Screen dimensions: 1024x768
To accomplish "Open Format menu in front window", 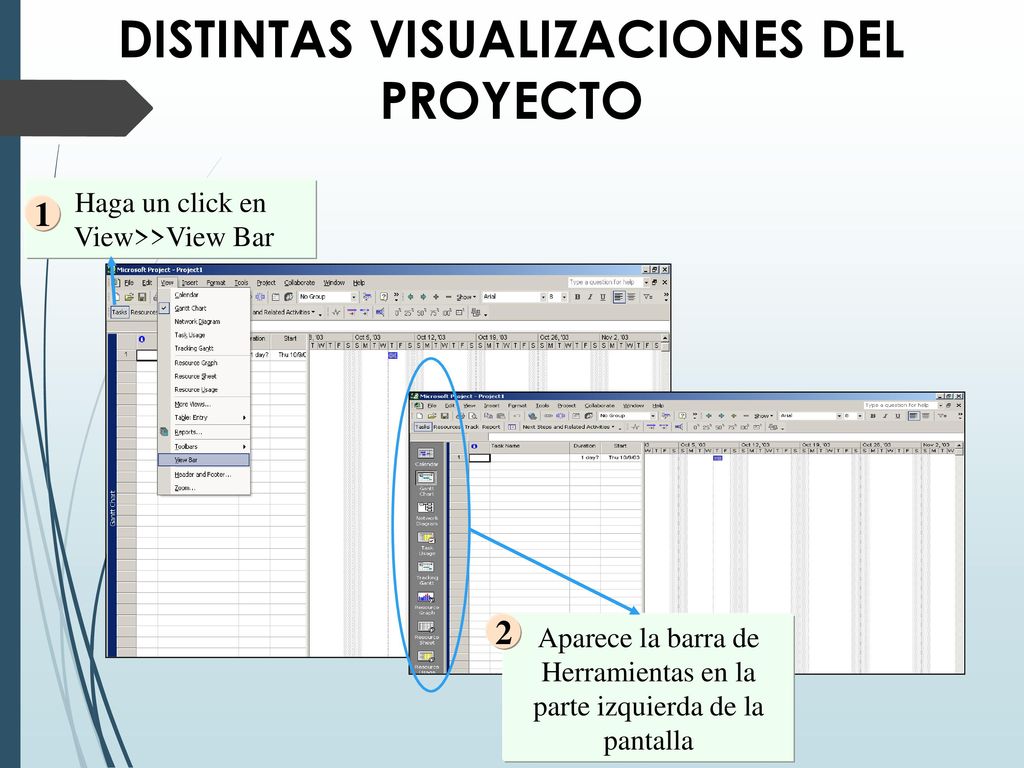I will pos(517,406).
